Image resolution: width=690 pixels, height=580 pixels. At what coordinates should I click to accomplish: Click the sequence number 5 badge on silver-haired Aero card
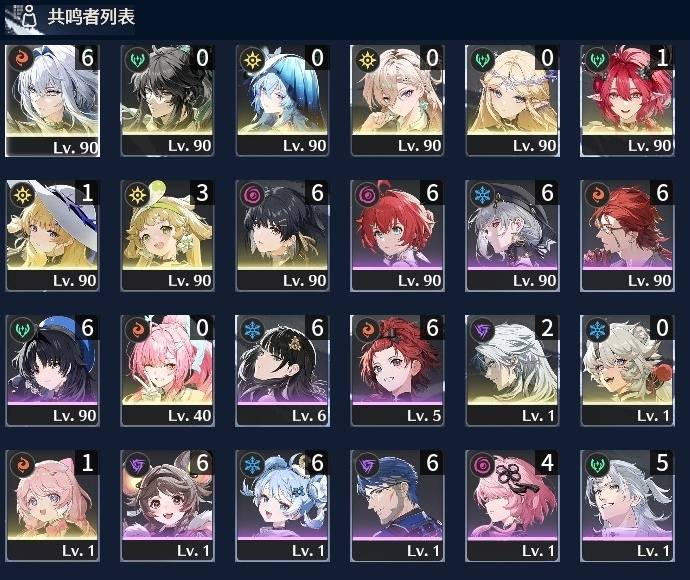pos(662,463)
